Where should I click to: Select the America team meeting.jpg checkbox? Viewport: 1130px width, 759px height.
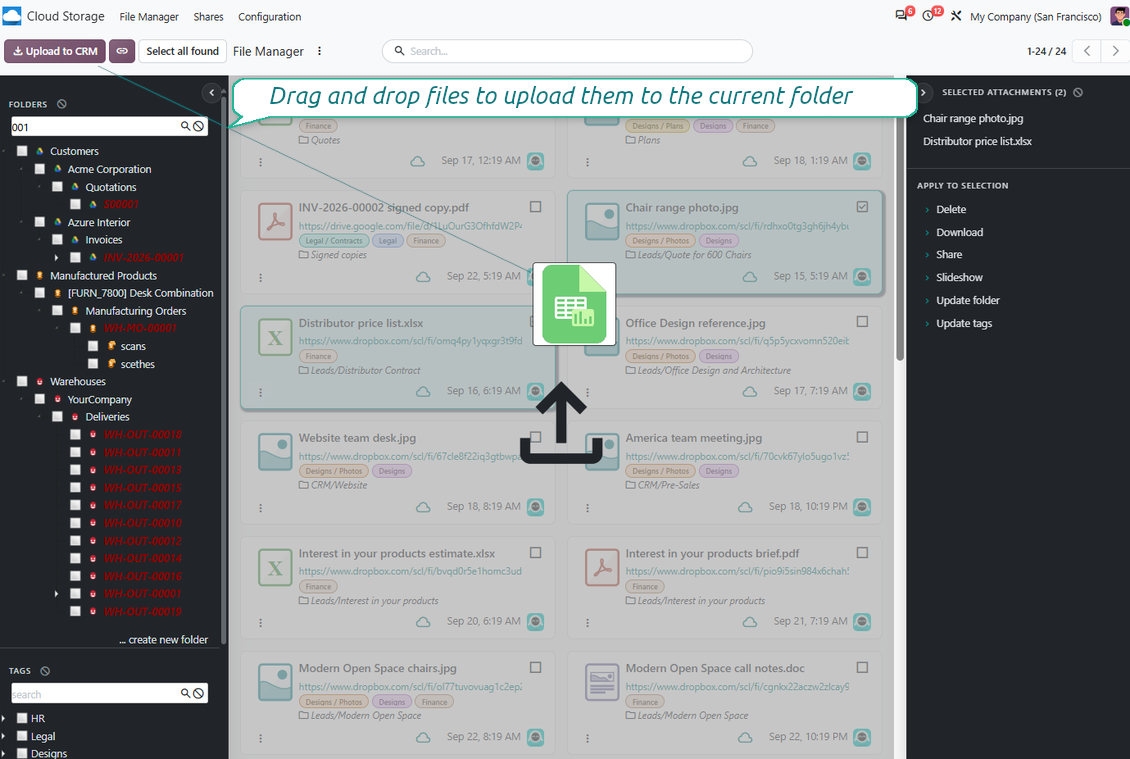point(862,438)
